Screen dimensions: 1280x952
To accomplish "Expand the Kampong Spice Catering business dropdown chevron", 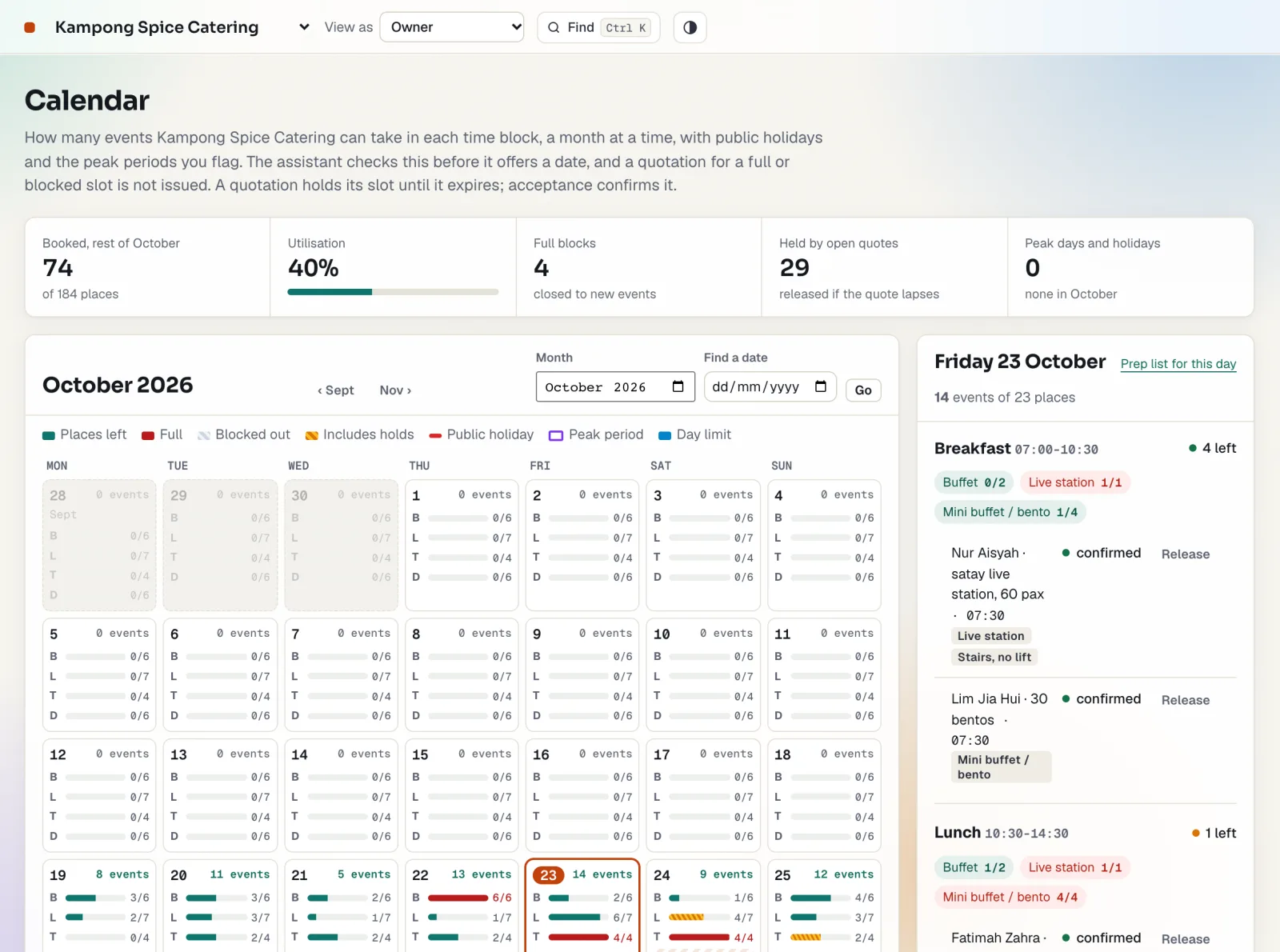I will (x=304, y=27).
